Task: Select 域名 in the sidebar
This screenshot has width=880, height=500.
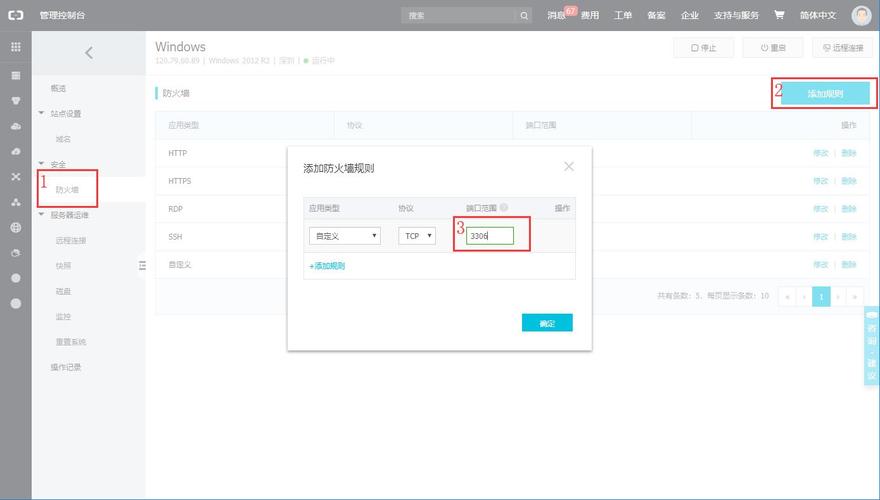Action: coord(63,139)
